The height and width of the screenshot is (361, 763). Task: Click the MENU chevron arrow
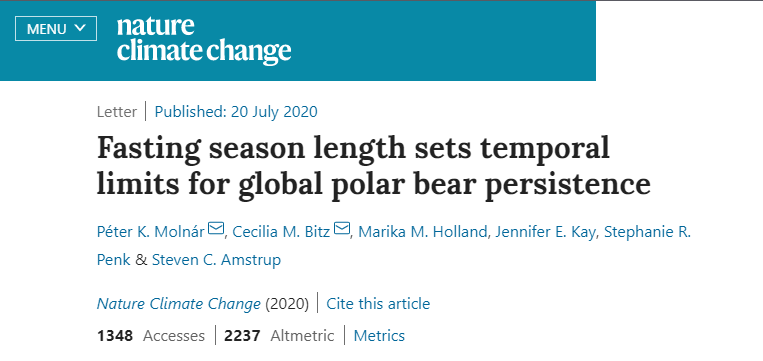[x=80, y=28]
